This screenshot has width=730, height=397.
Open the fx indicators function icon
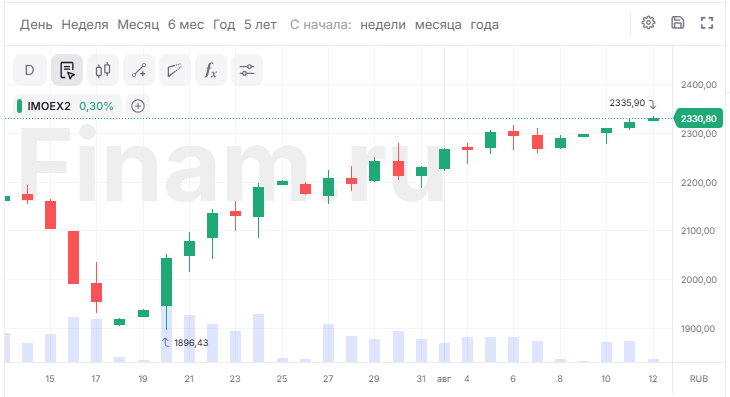click(211, 70)
